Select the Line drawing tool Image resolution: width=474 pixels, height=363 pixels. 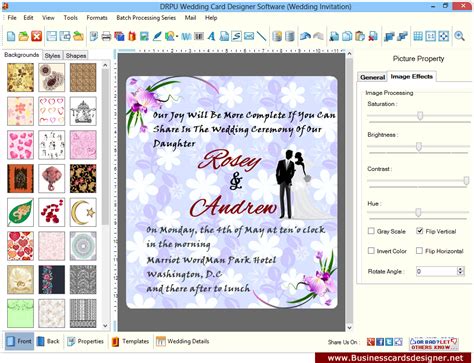[x=262, y=36]
